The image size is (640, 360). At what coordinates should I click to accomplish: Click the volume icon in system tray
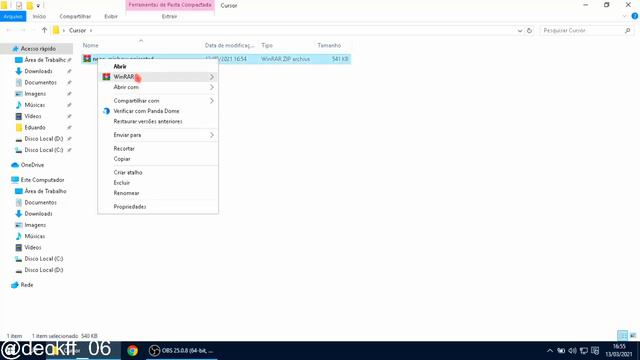572,351
